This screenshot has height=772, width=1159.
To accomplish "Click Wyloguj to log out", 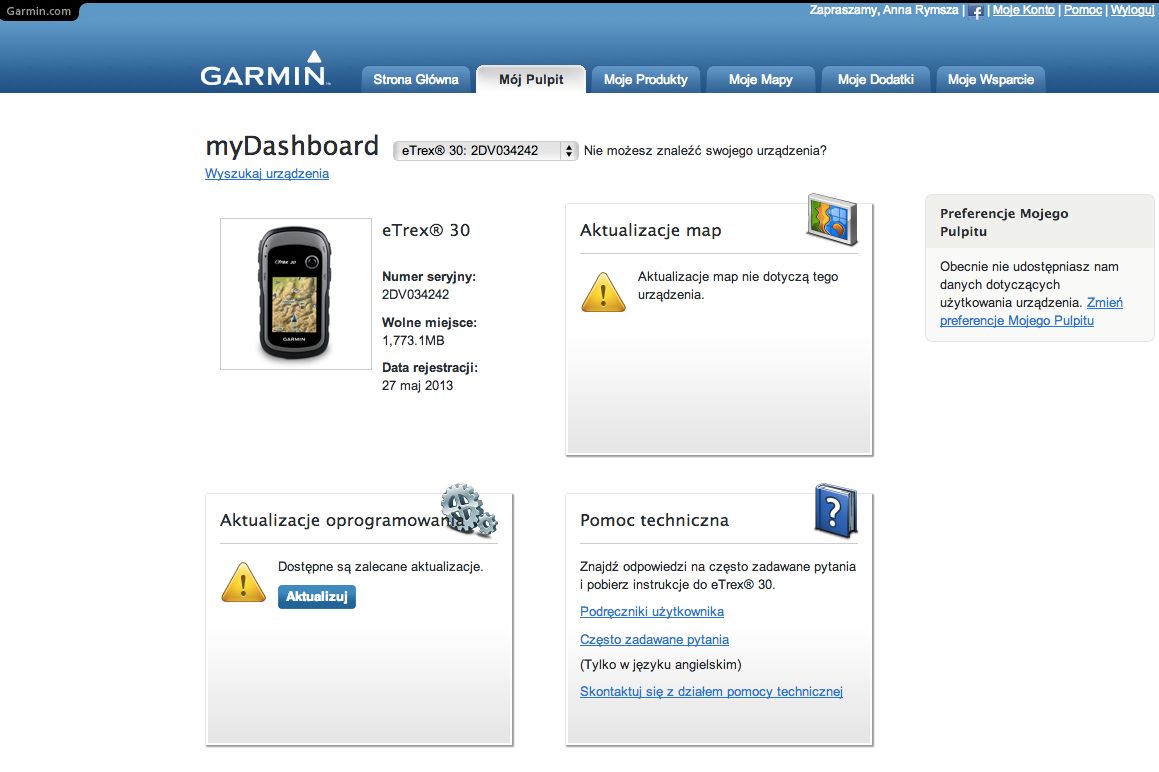I will coord(1132,10).
